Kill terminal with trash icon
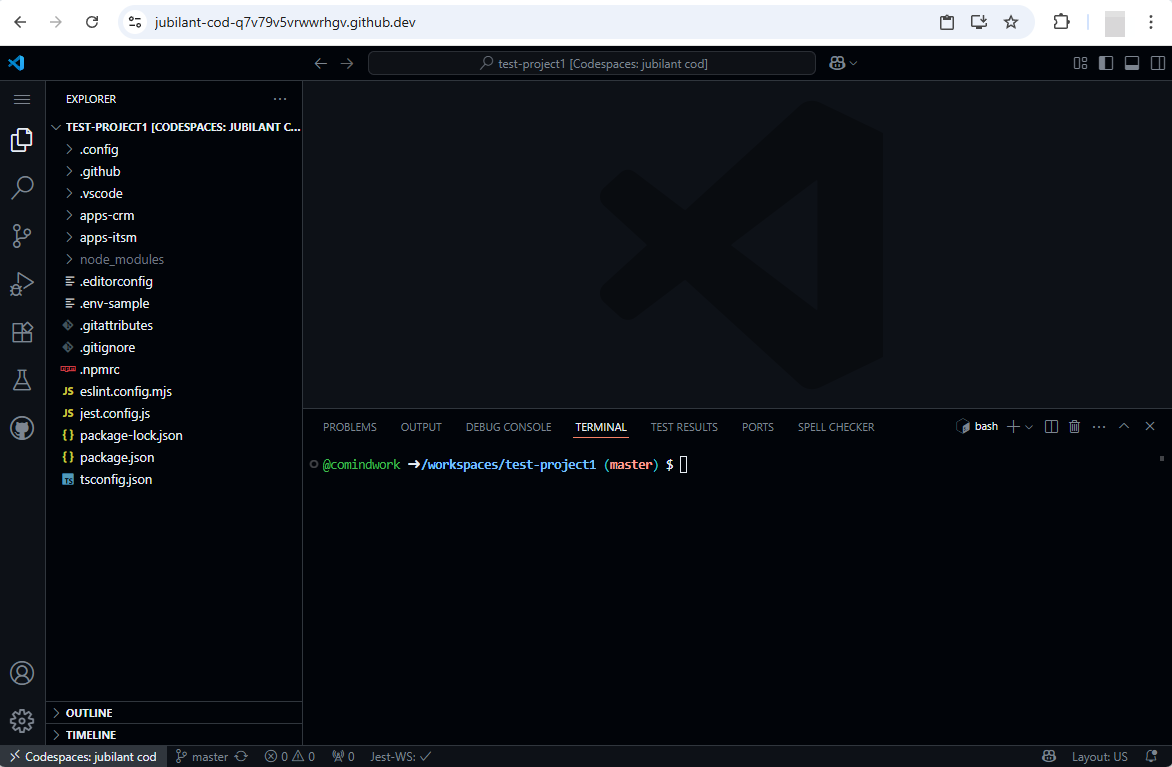Viewport: 1172px width, 767px height. 1074,426
